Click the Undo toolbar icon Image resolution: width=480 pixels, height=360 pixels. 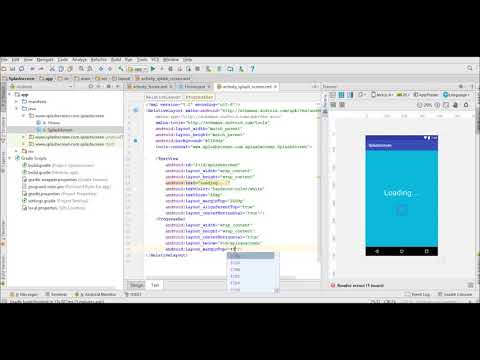pos(32,69)
